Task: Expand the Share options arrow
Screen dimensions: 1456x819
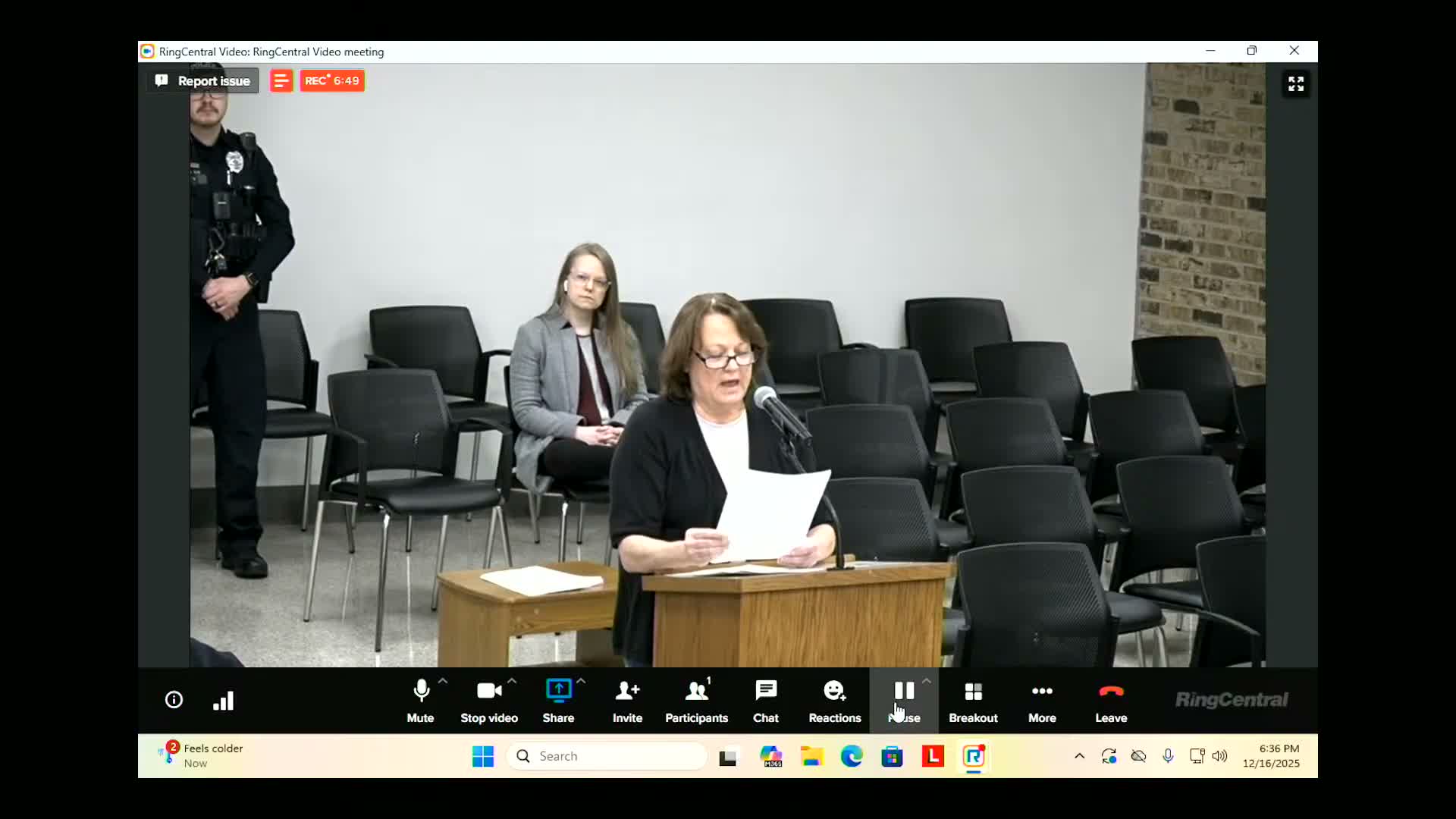Action: coord(582,681)
